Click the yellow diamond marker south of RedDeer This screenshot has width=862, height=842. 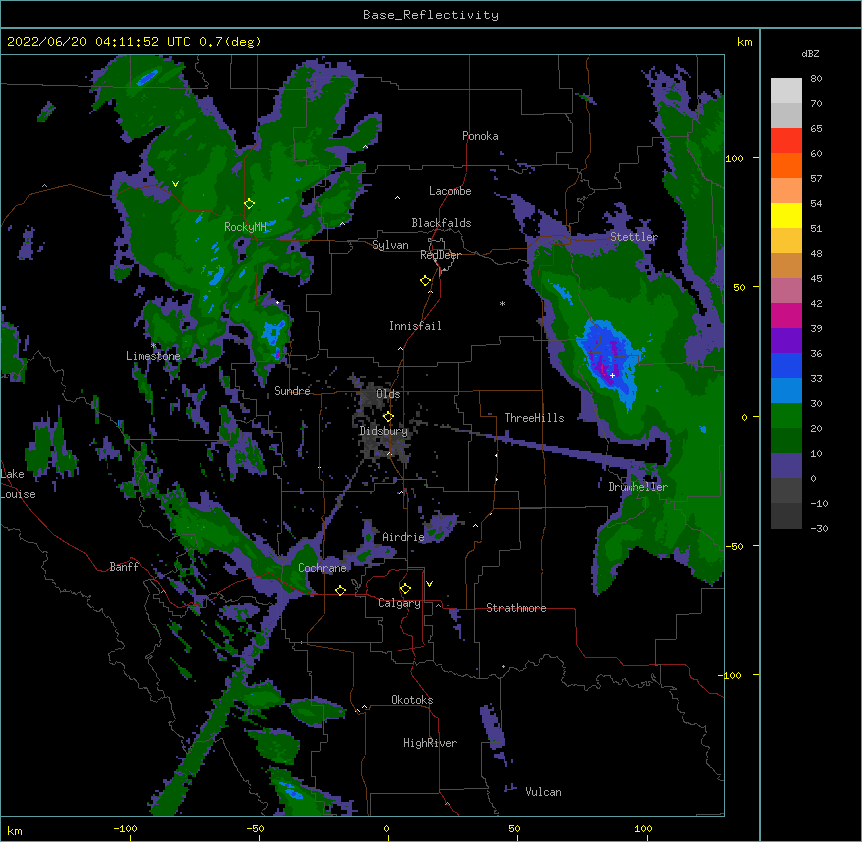[425, 281]
